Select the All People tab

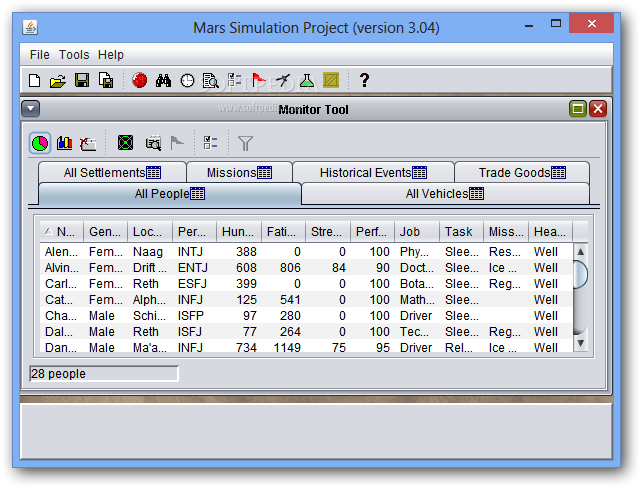(170, 194)
